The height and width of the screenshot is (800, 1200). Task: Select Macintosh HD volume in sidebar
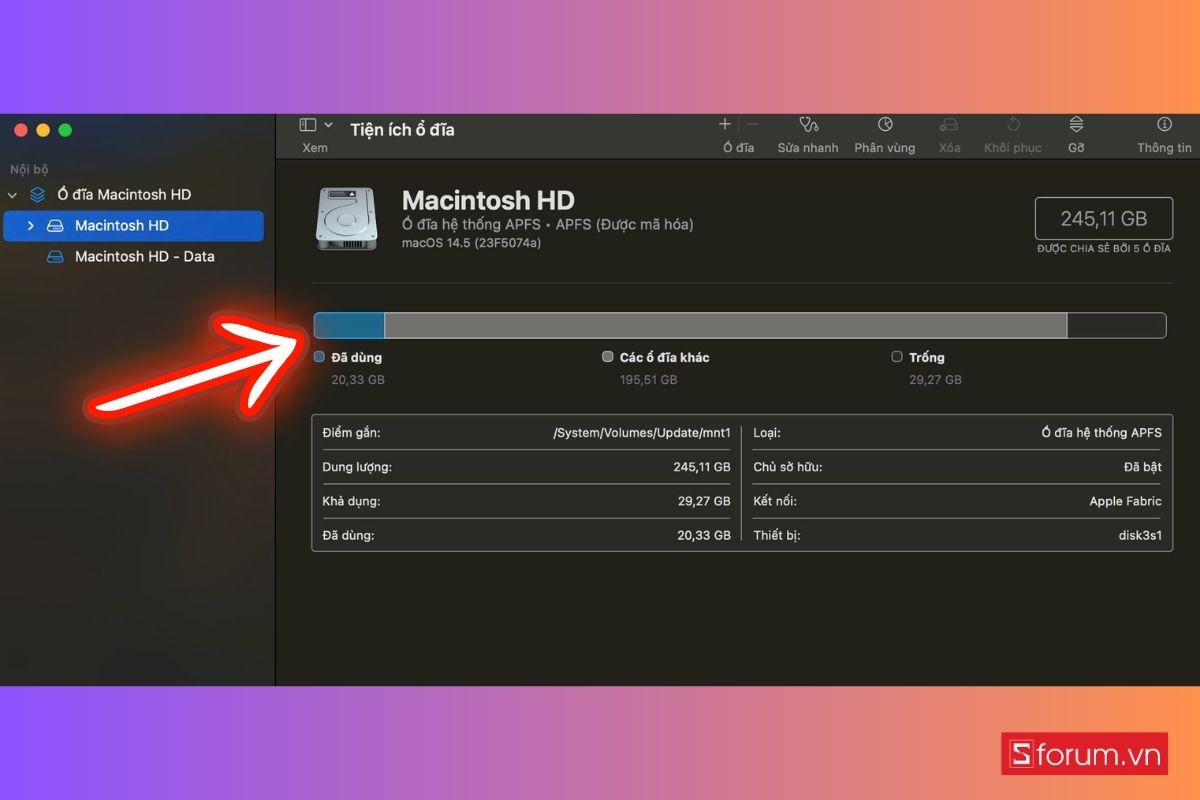(x=134, y=226)
